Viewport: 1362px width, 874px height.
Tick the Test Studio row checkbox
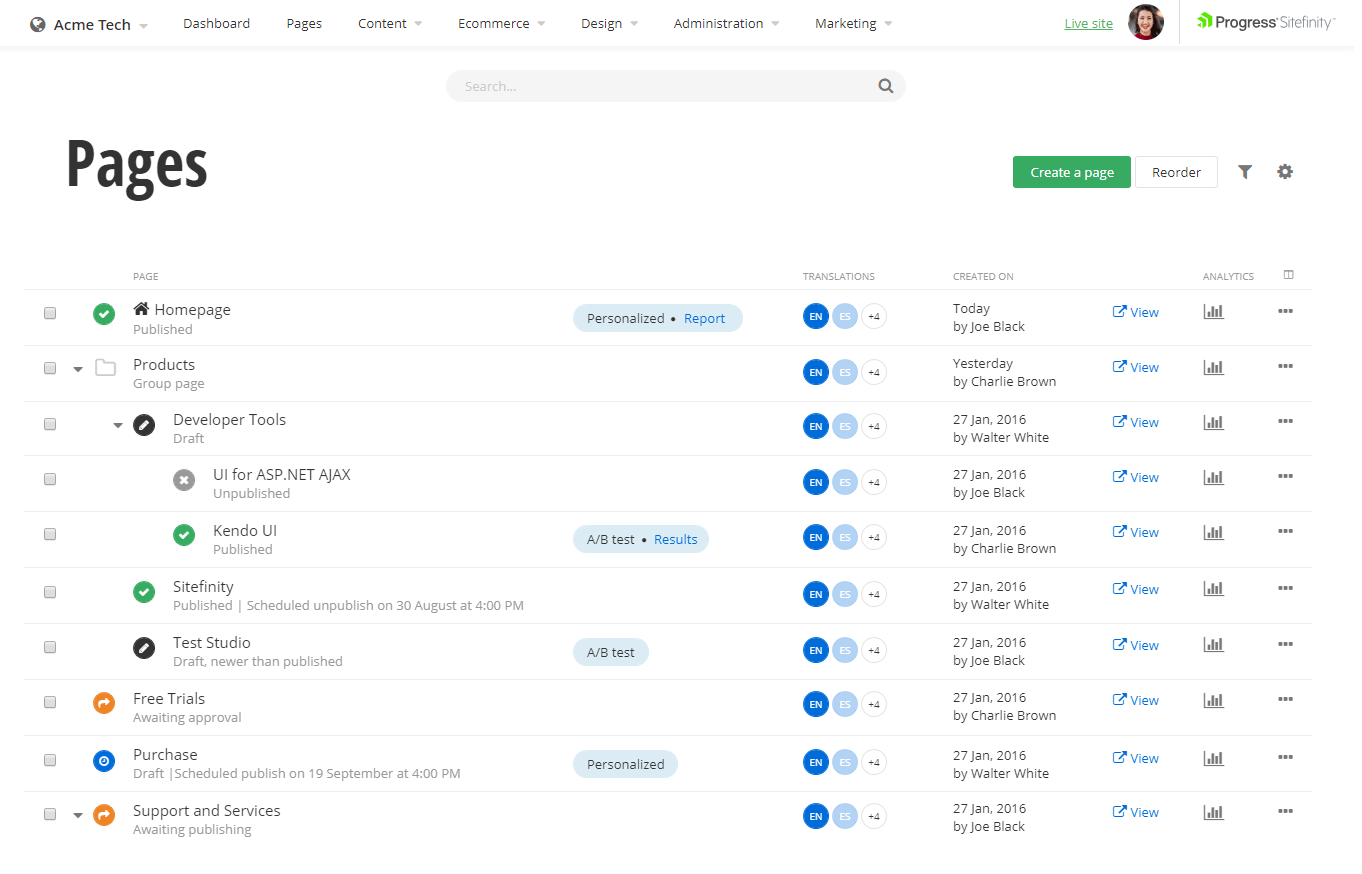point(50,647)
